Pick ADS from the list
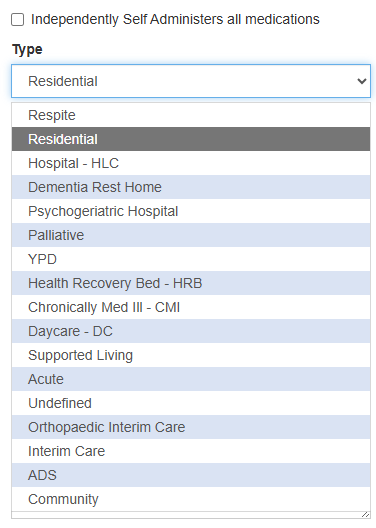The width and height of the screenshot is (376, 528). click(x=191, y=475)
